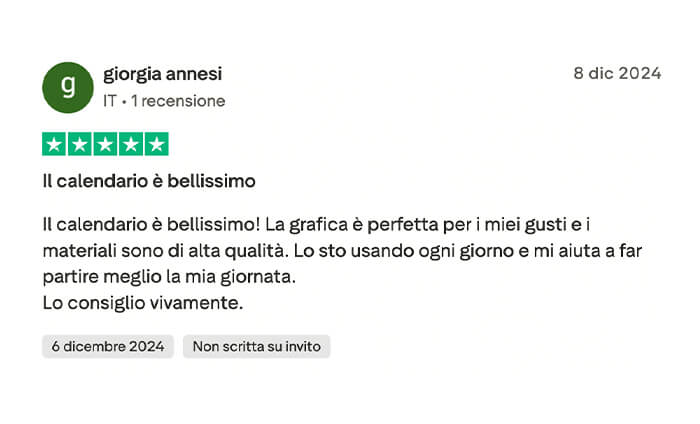Screen dimensions: 700x424
Task: Click the "Lo consiglio vivamente." line
Action: (x=143, y=301)
